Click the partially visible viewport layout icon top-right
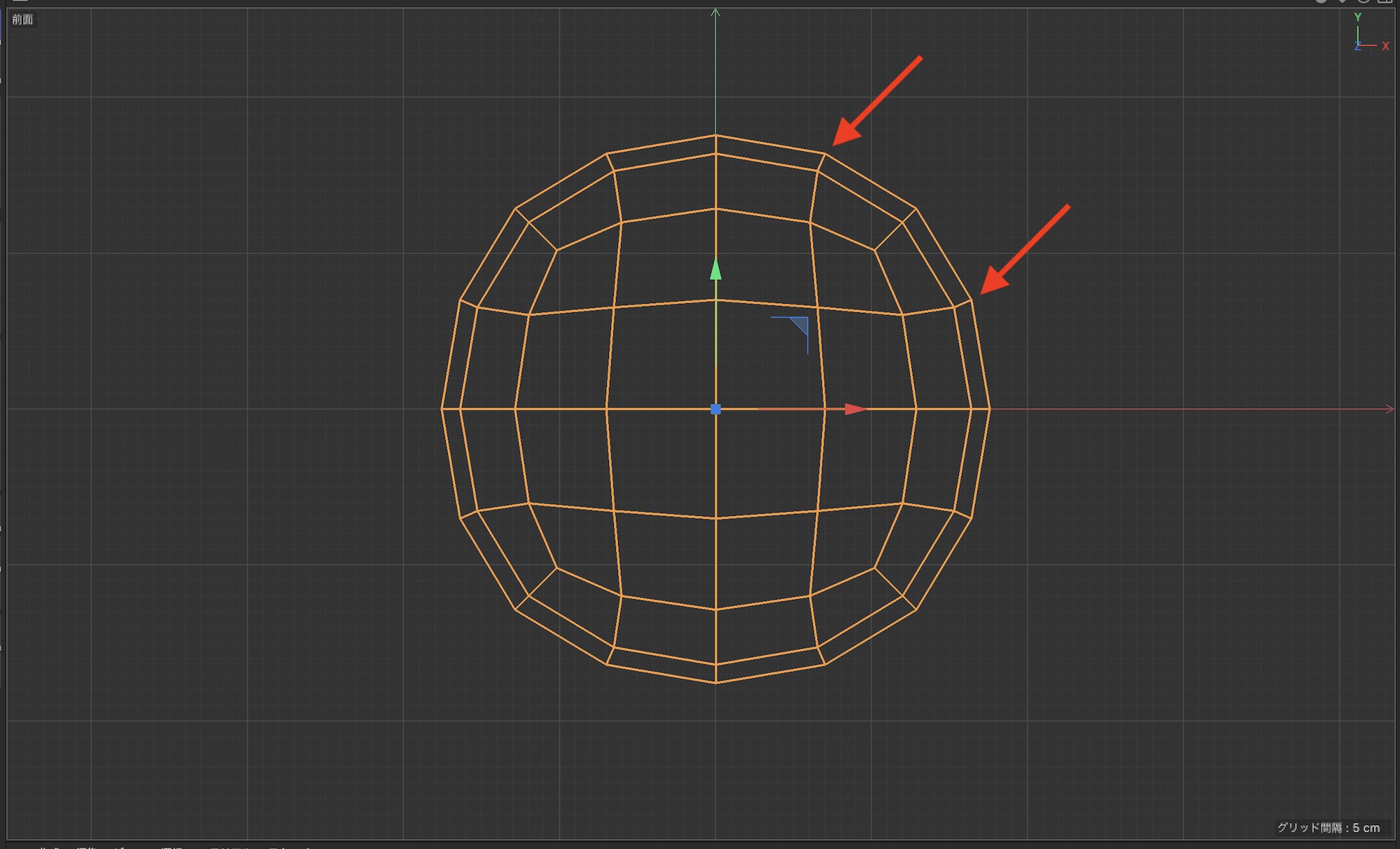This screenshot has height=849, width=1400. pos(1385,2)
